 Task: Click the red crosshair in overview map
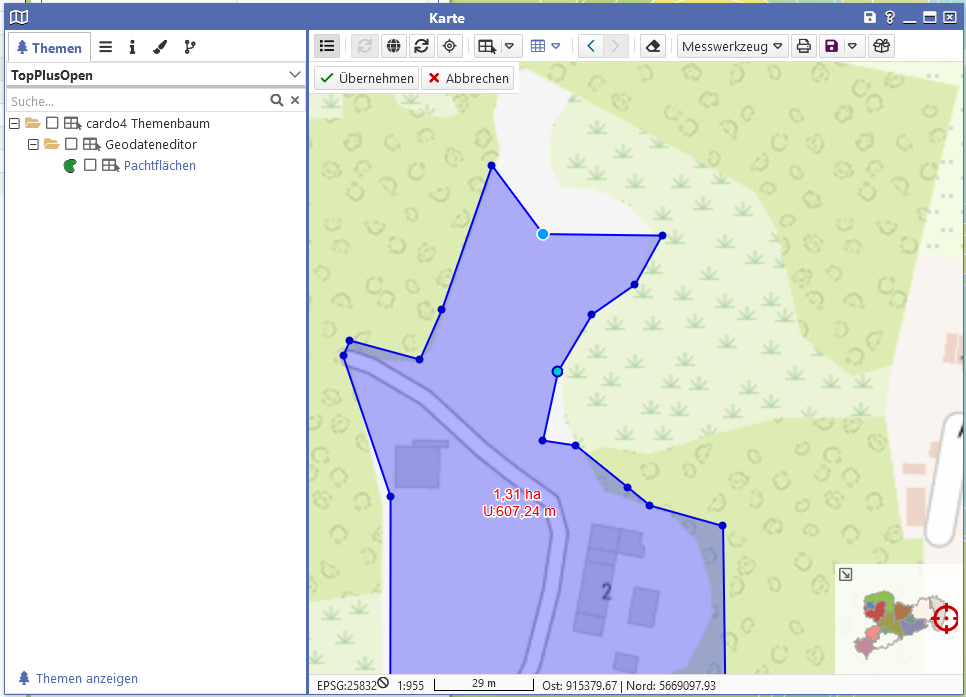[x=946, y=618]
